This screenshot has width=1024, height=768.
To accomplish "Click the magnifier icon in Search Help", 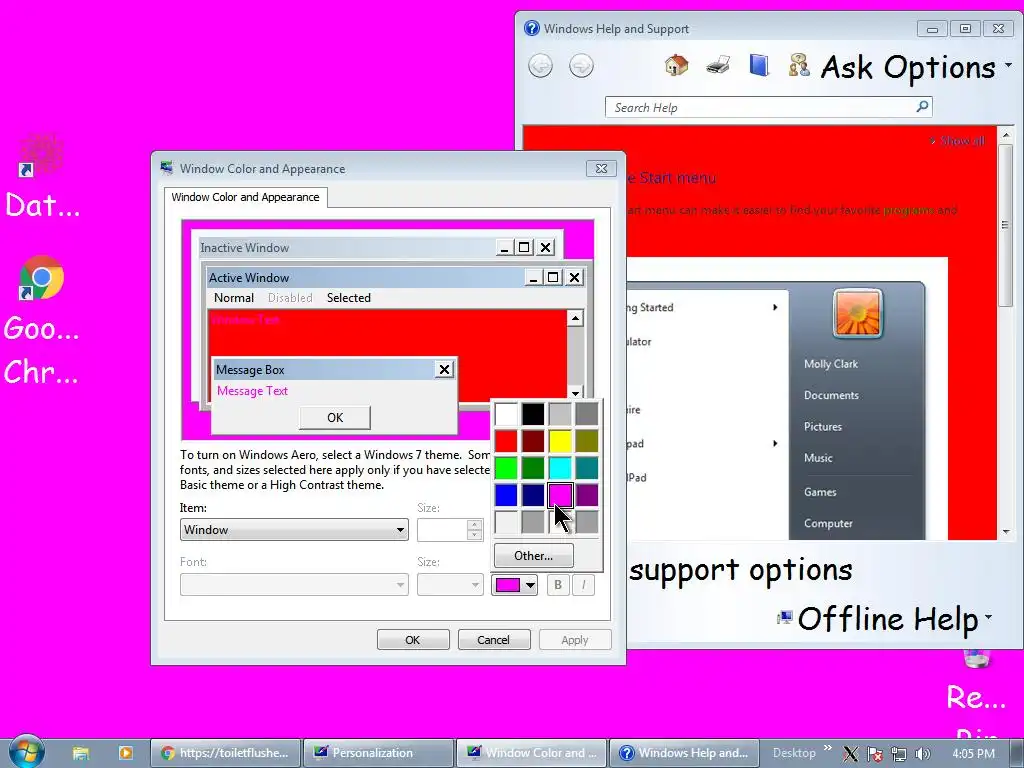I will click(x=922, y=106).
